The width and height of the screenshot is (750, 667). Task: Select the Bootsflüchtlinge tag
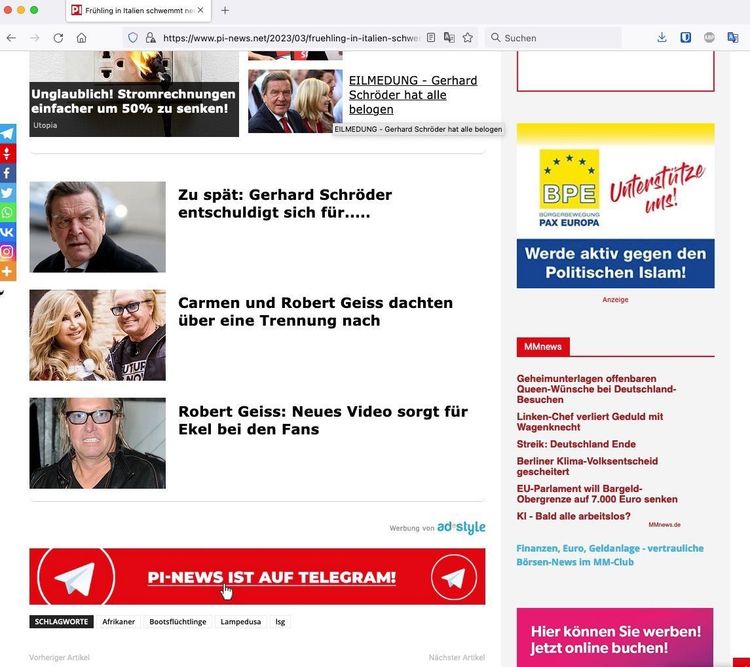tap(178, 622)
